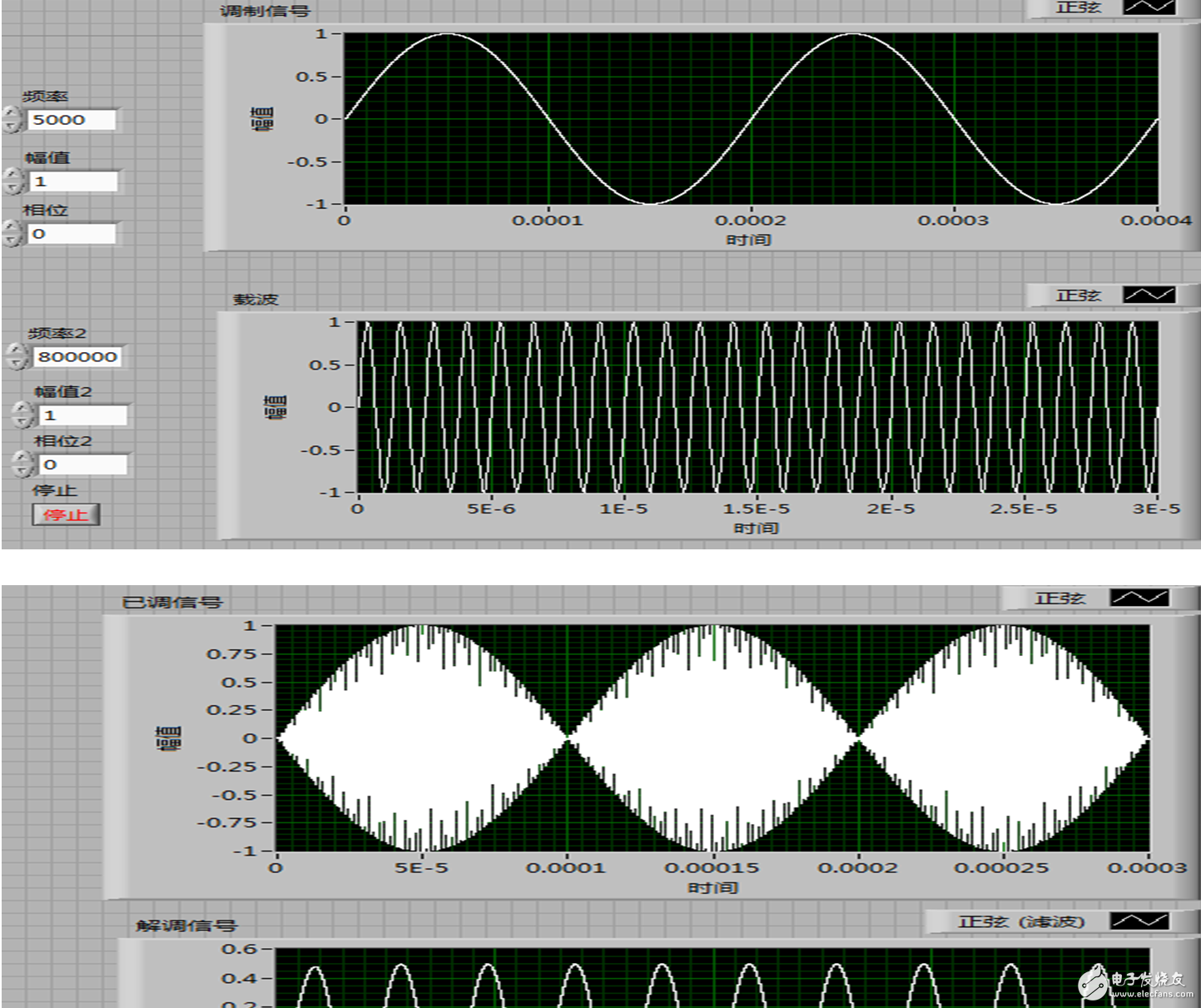This screenshot has width=1201, height=1008.
Task: Click the 相位2 control label
Action: 62,440
